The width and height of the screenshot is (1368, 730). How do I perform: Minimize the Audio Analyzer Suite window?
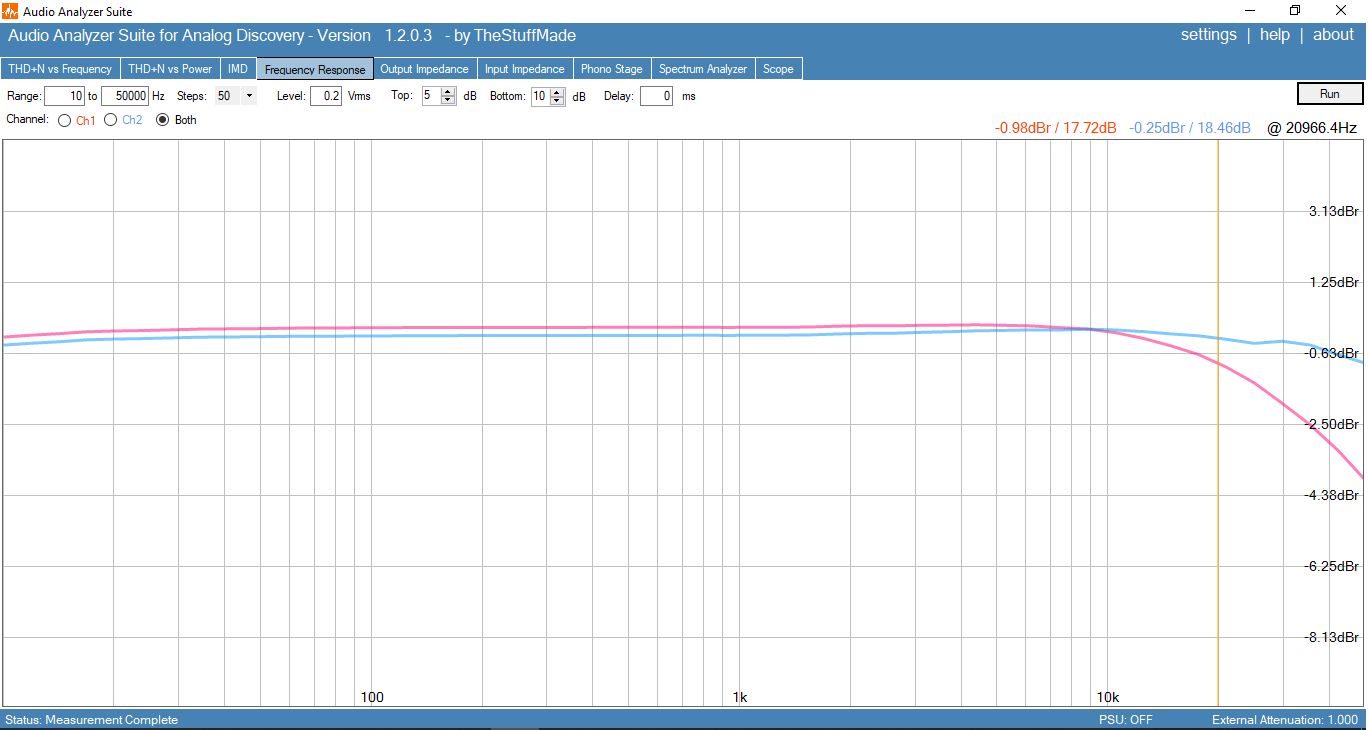coord(1250,11)
